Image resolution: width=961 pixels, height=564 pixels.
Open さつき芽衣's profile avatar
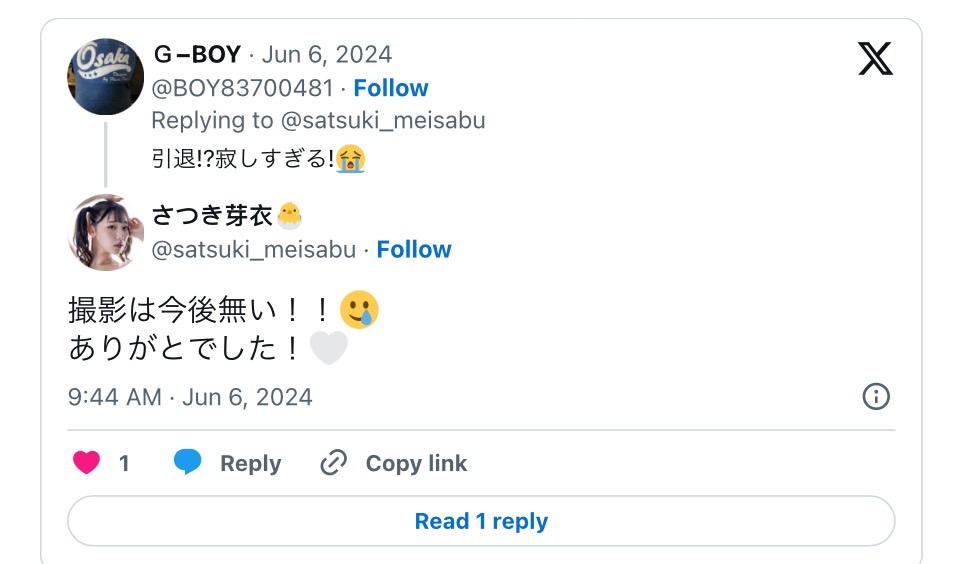(x=105, y=232)
